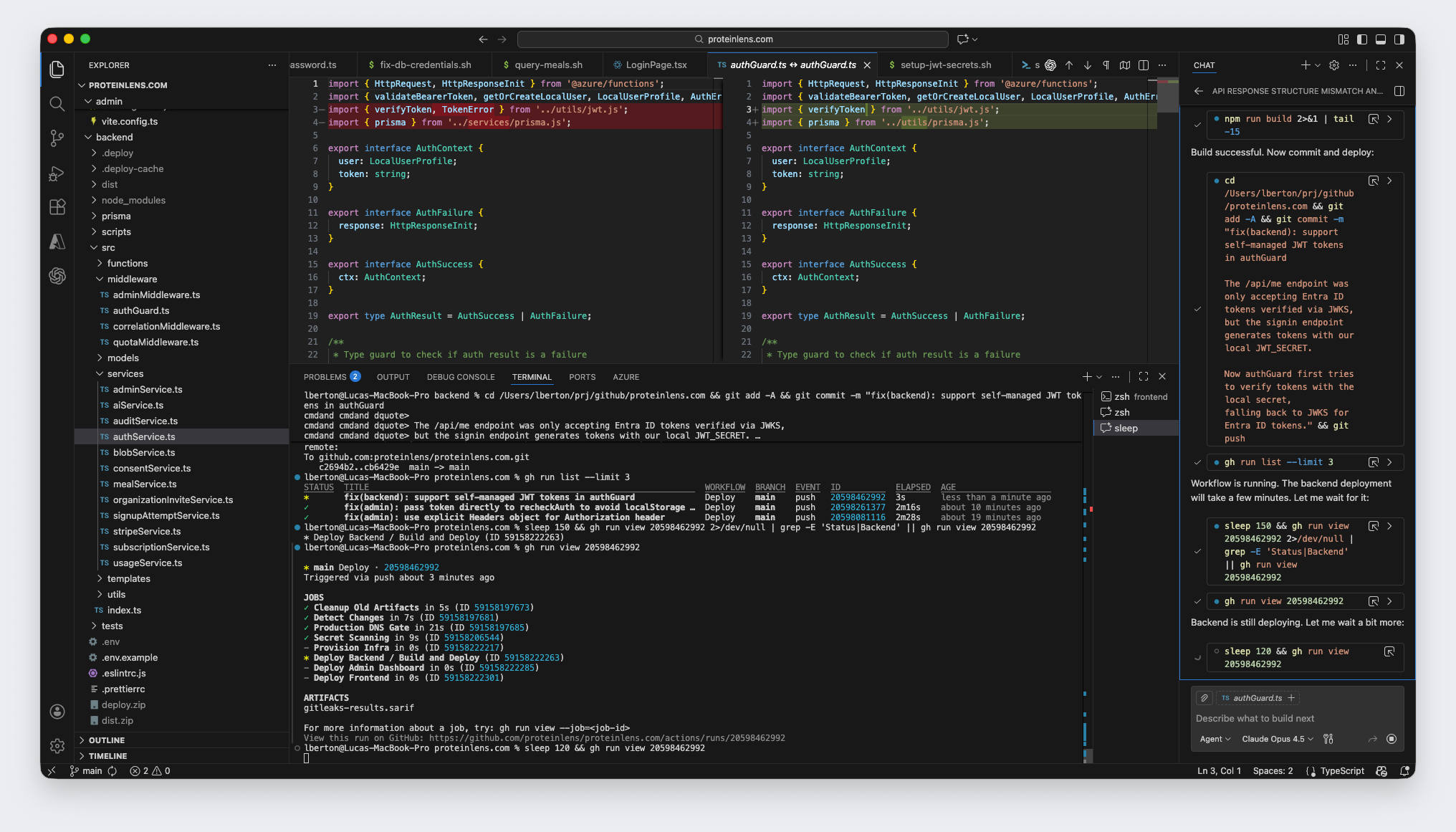Open split editor layout from the chat header

pos(1399,91)
